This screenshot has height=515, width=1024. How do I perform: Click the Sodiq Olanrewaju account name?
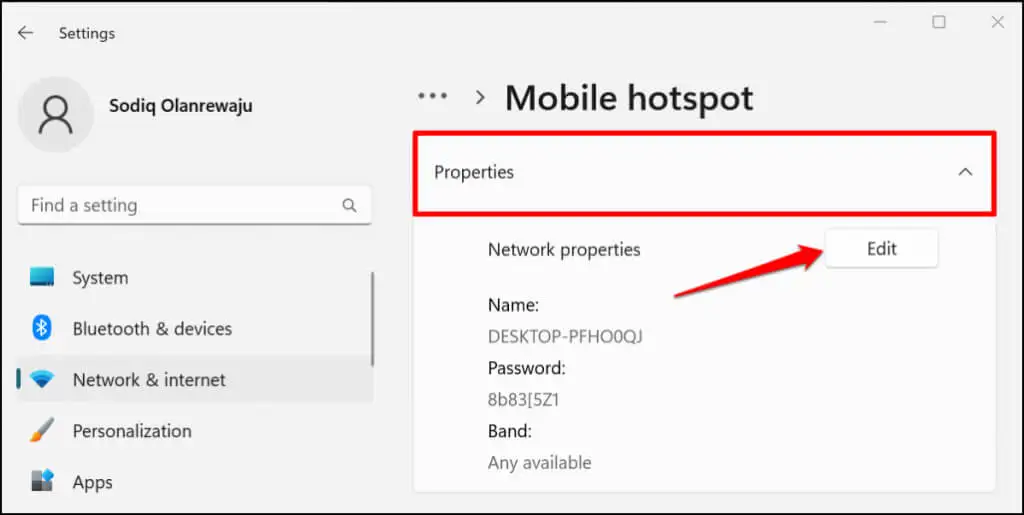pyautogui.click(x=181, y=106)
